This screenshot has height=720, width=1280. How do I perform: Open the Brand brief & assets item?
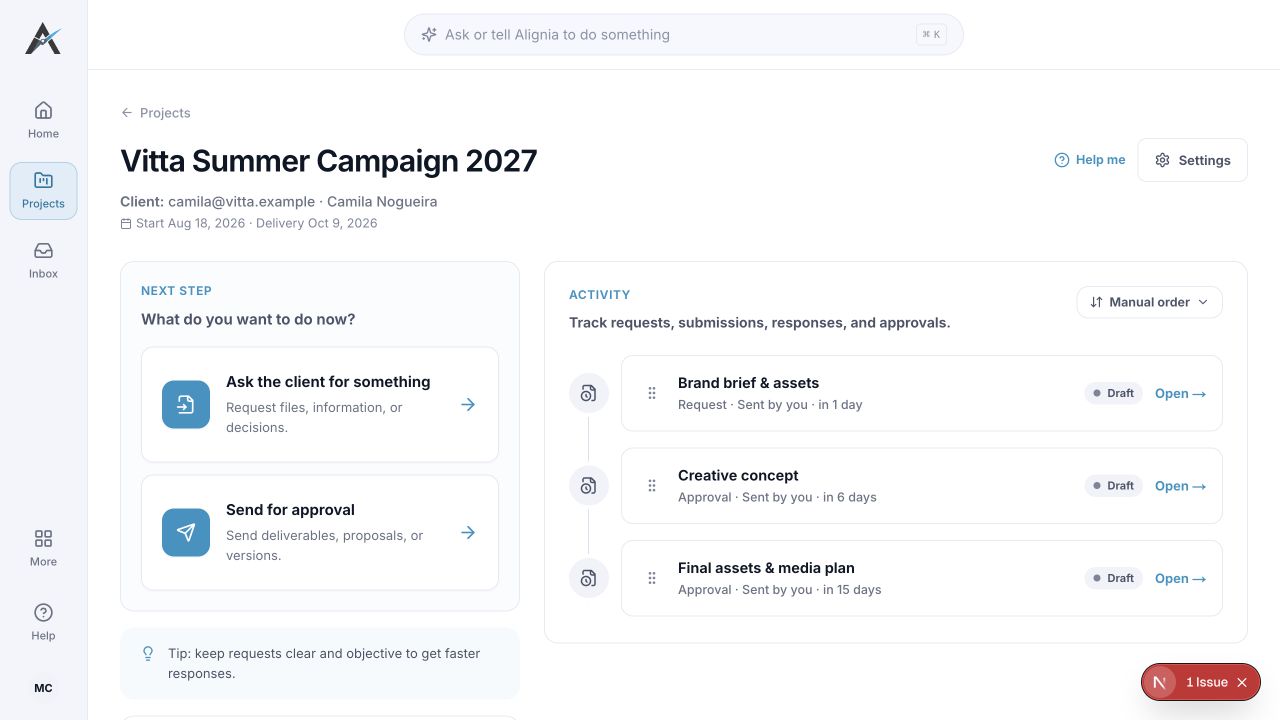(1180, 393)
